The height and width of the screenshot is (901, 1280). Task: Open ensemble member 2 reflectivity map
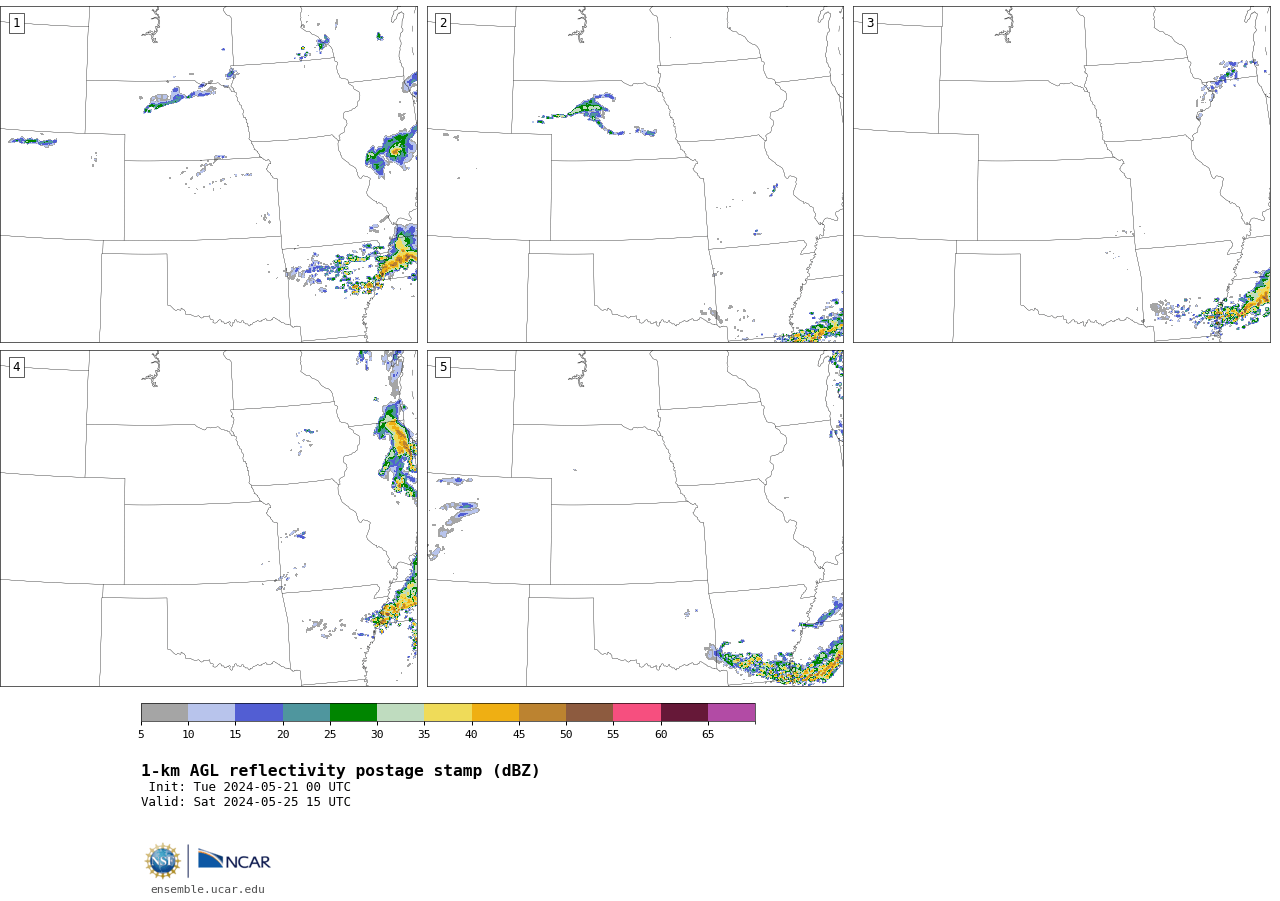635,174
